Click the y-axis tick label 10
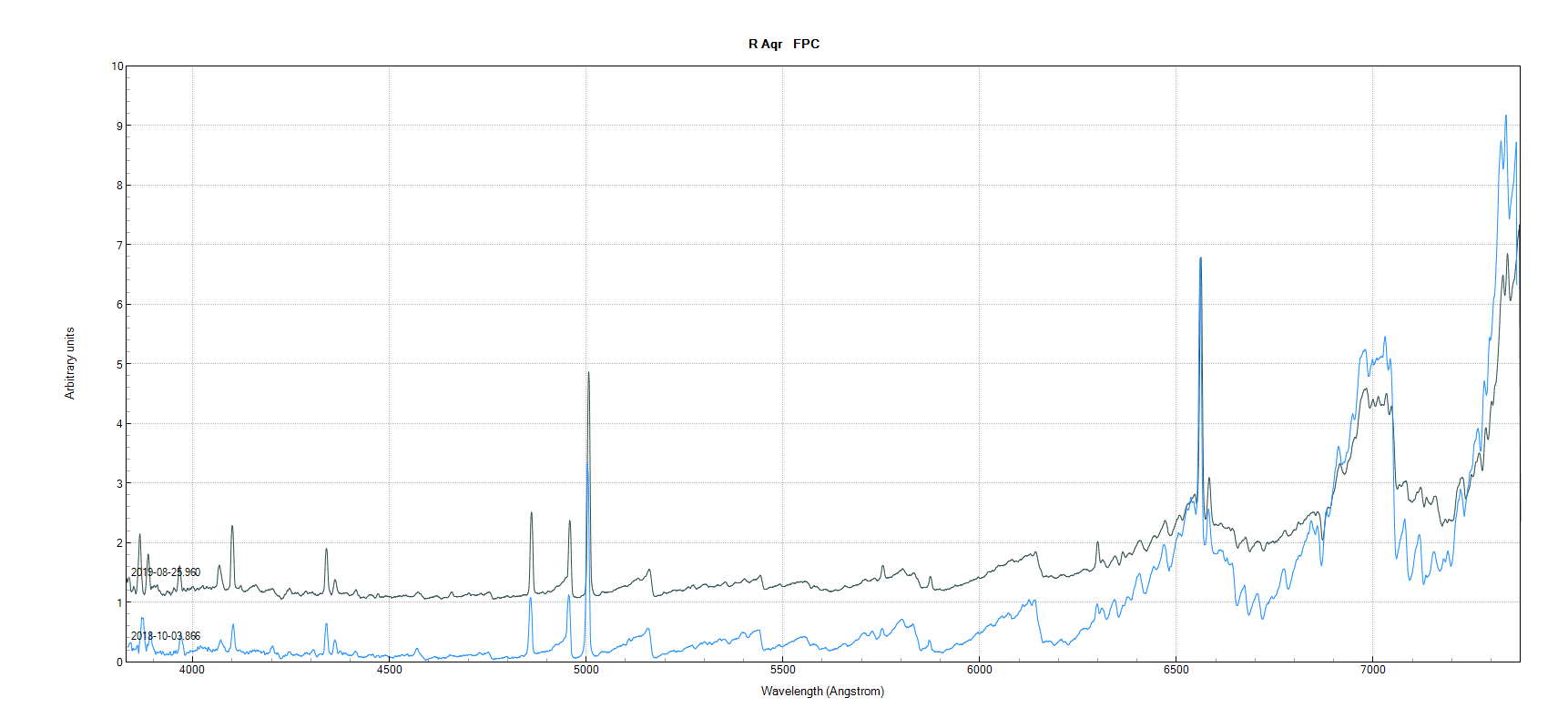The height and width of the screenshot is (728, 1568). [x=117, y=66]
